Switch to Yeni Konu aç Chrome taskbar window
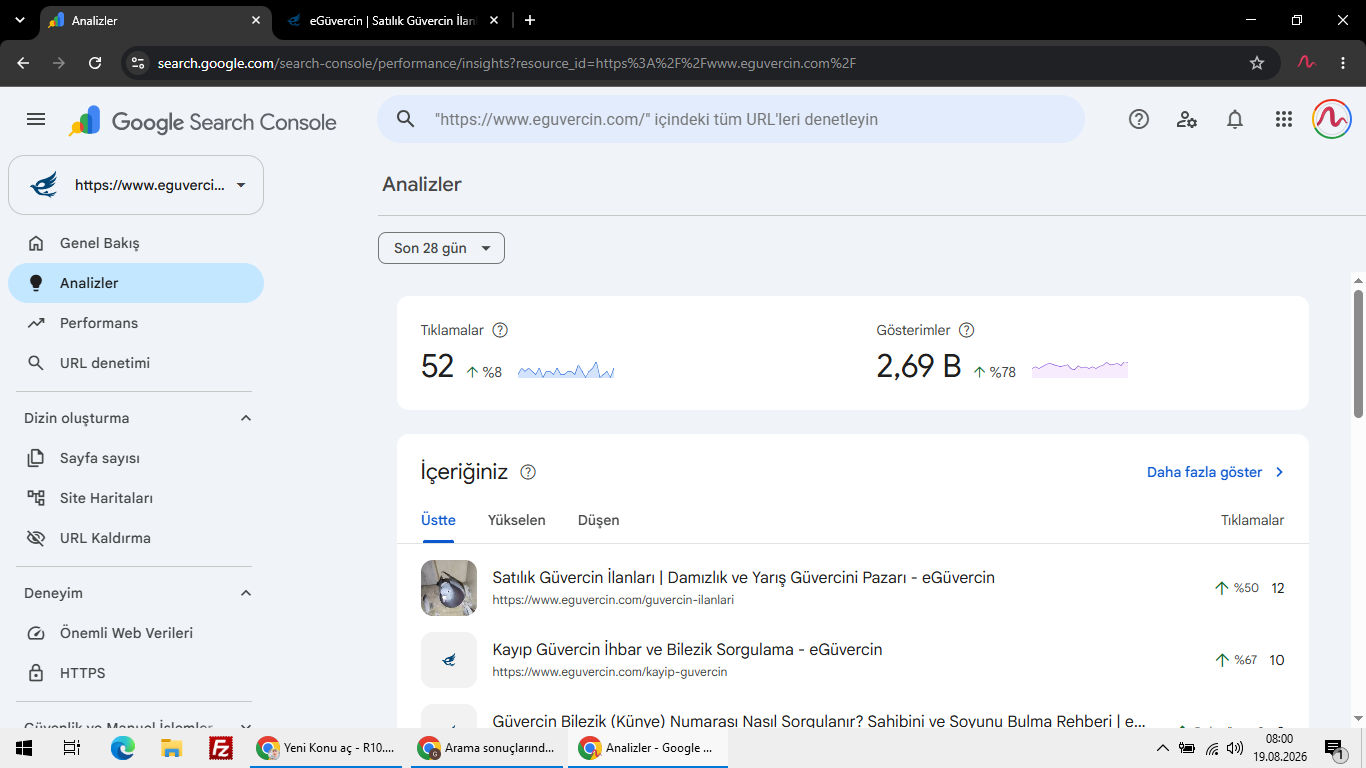Image resolution: width=1366 pixels, height=768 pixels. [326, 748]
